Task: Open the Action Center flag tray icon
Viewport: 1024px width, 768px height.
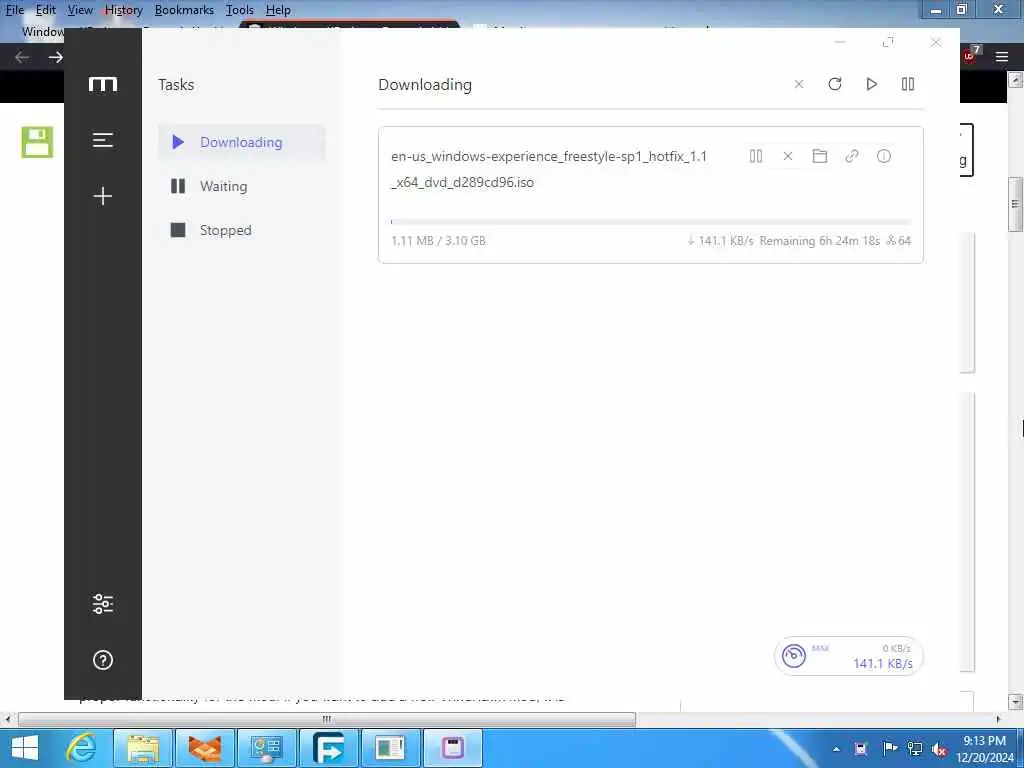Action: (x=889, y=749)
